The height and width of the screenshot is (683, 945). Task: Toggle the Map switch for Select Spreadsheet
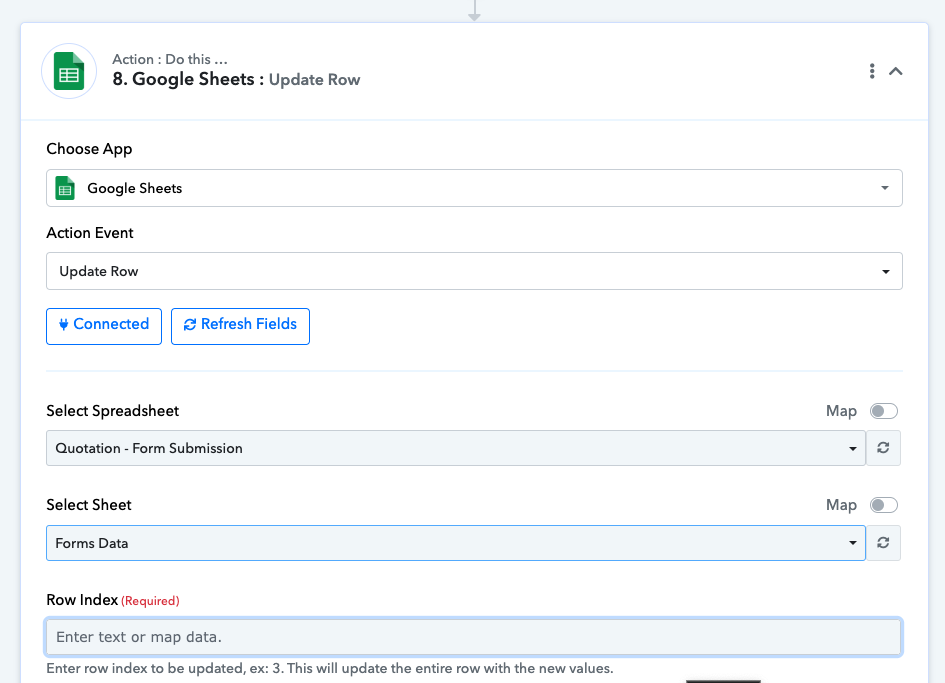(884, 411)
